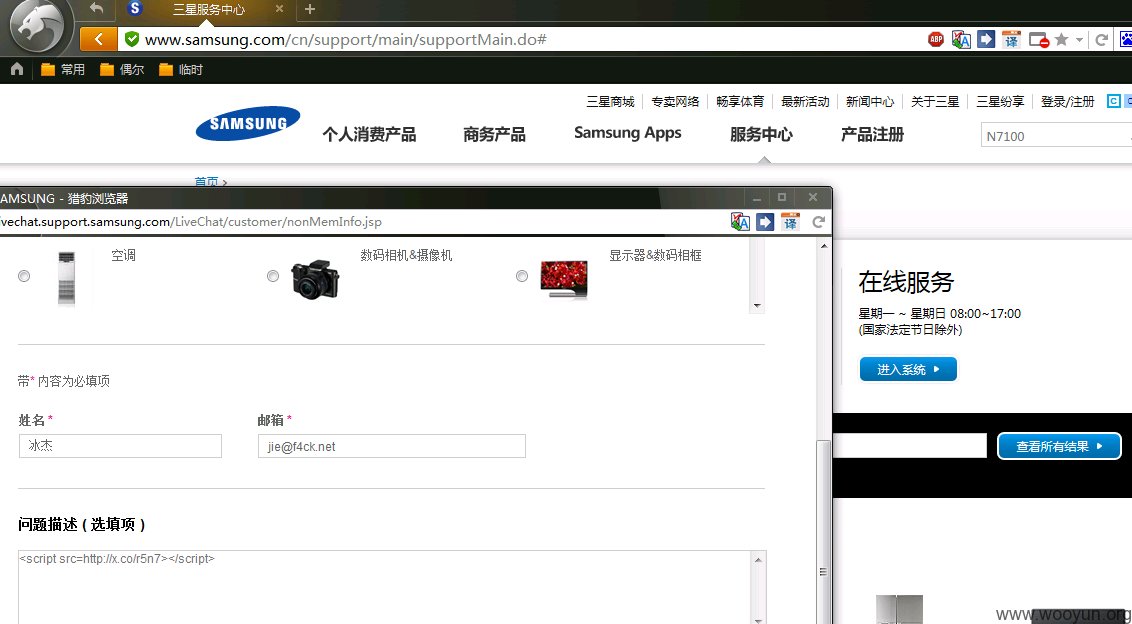
Task: Click the popup blocker icon in address bar
Action: 1039,40
